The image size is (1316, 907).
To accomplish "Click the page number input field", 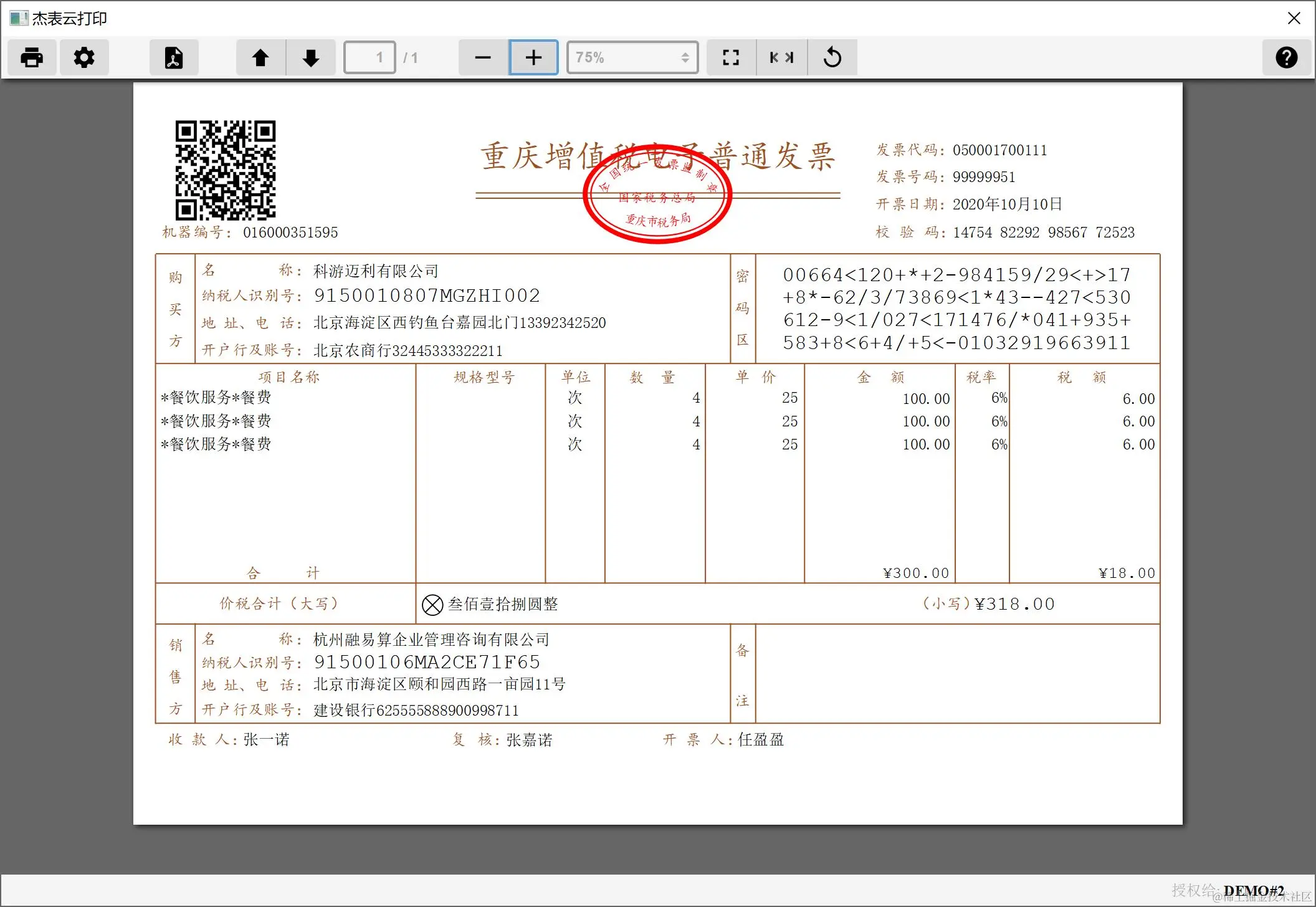I will tap(370, 57).
